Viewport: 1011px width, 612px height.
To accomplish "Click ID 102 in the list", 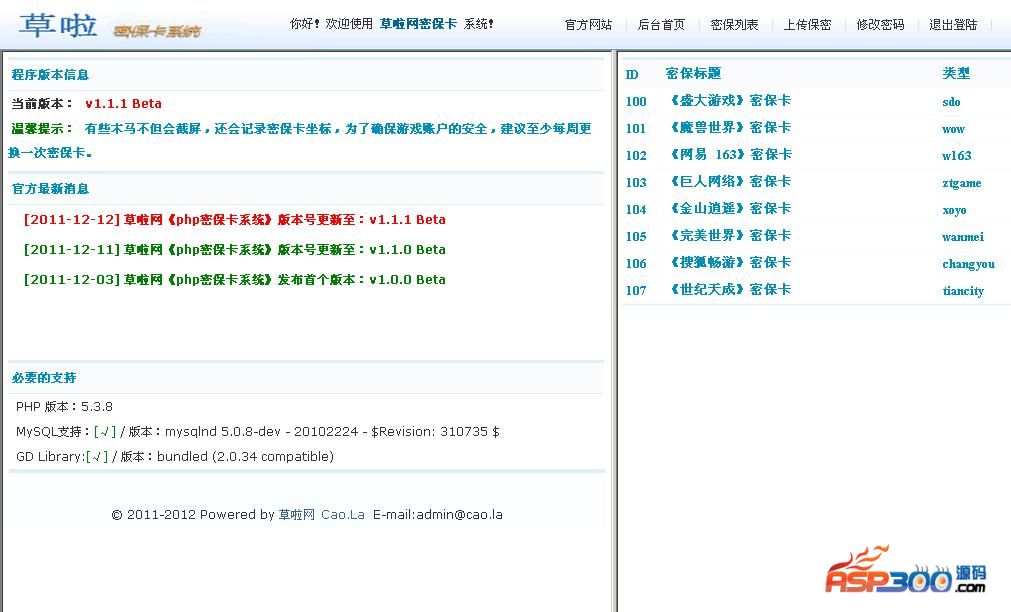I will tap(636, 155).
